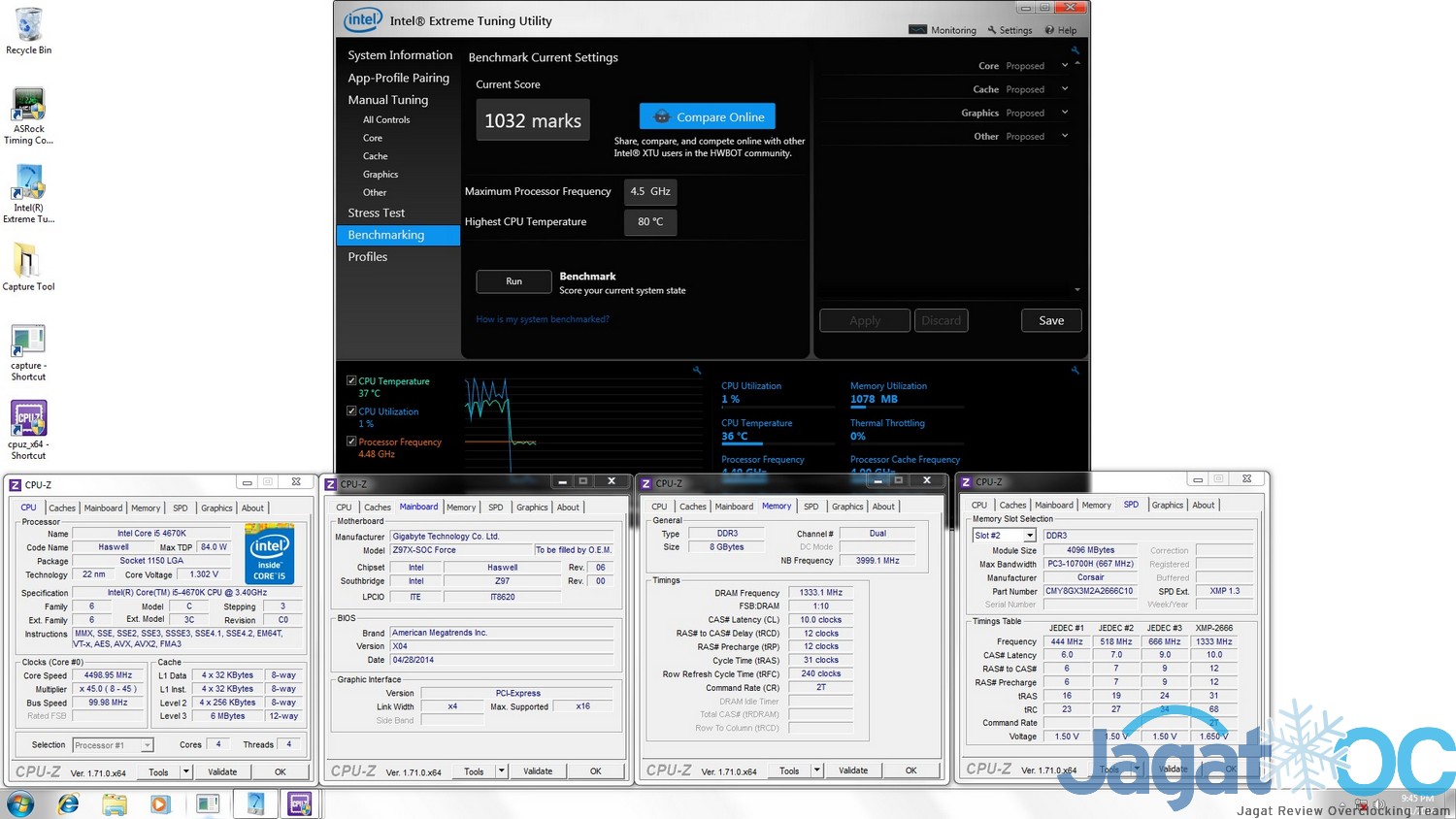The width and height of the screenshot is (1456, 819).
Task: Open File Explorer from the taskbar
Action: pyautogui.click(x=115, y=803)
